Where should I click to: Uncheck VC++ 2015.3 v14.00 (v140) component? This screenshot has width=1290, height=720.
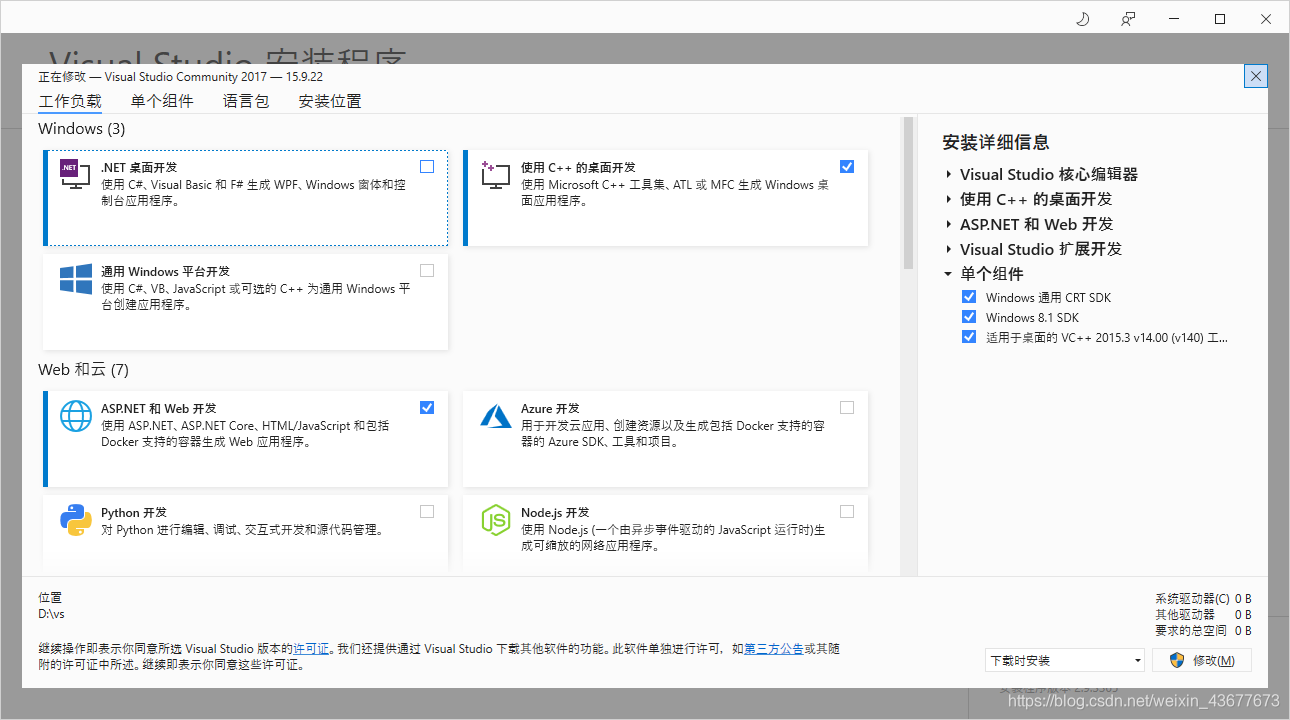click(968, 337)
